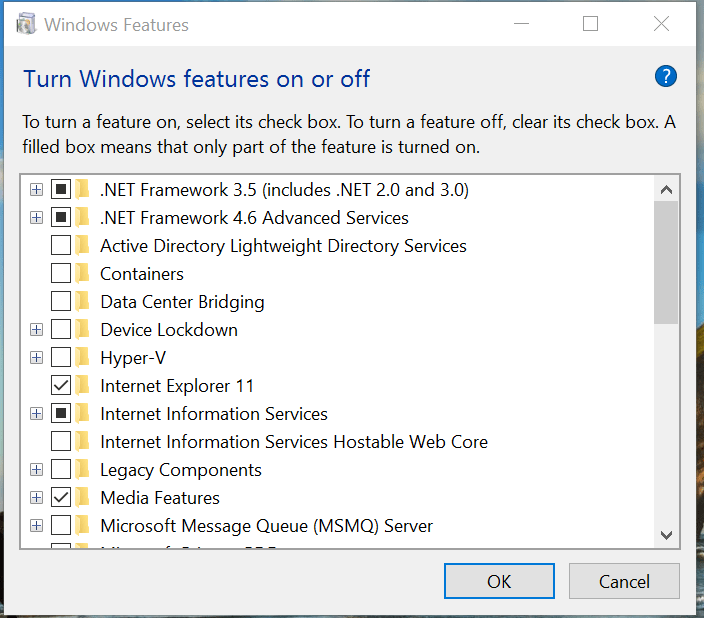704x618 pixels.
Task: Select the Device Lockdown label
Action: click(x=169, y=330)
